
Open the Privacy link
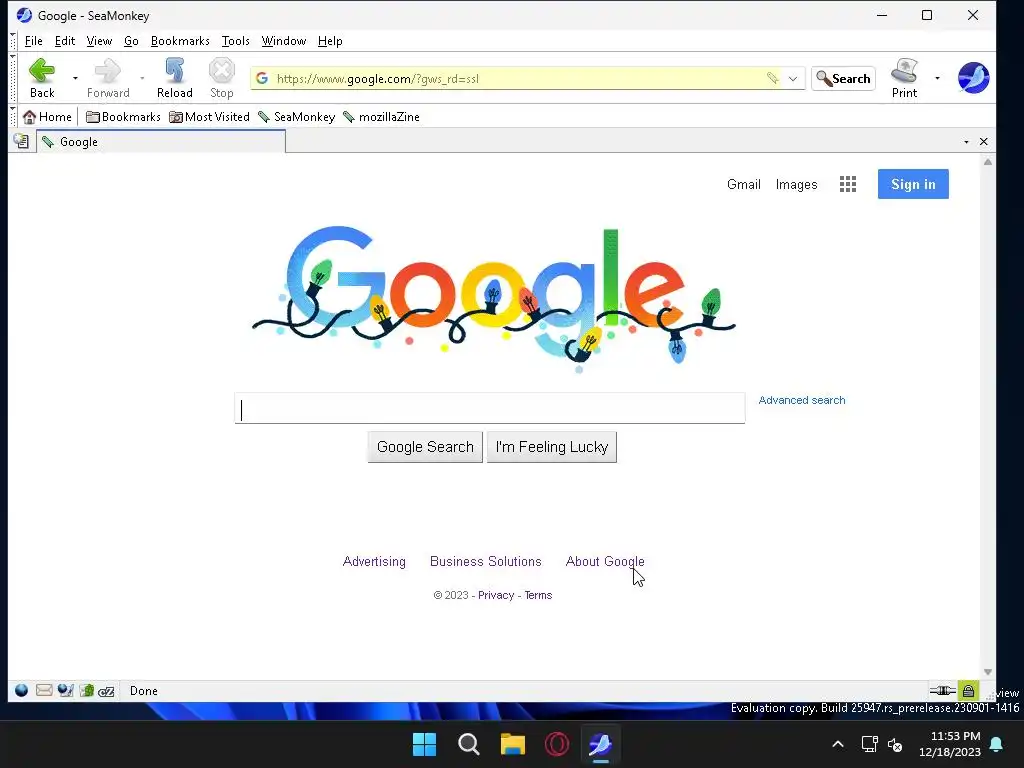[x=496, y=595]
